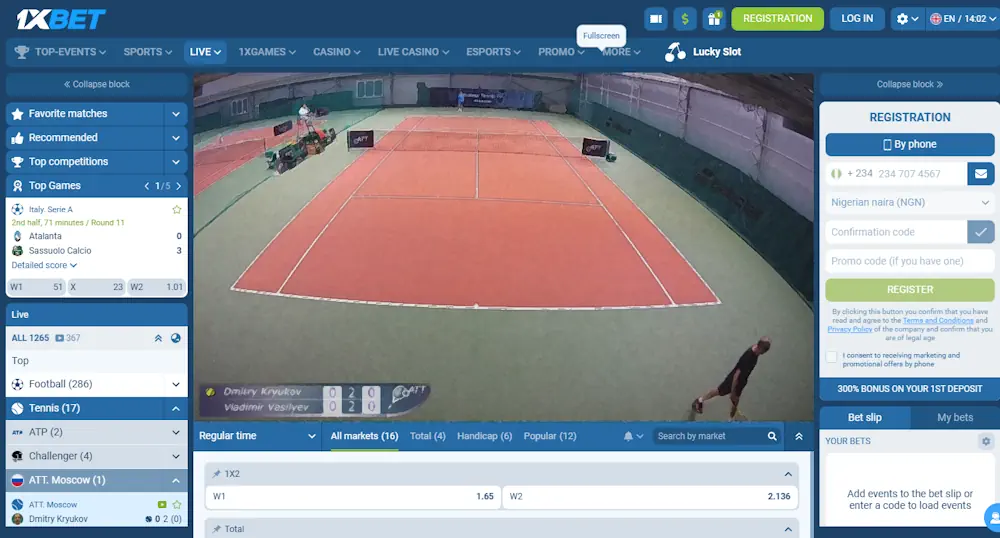The height and width of the screenshot is (538, 1000).
Task: Favorite the ATT. Moscow match star
Action: pos(177,505)
